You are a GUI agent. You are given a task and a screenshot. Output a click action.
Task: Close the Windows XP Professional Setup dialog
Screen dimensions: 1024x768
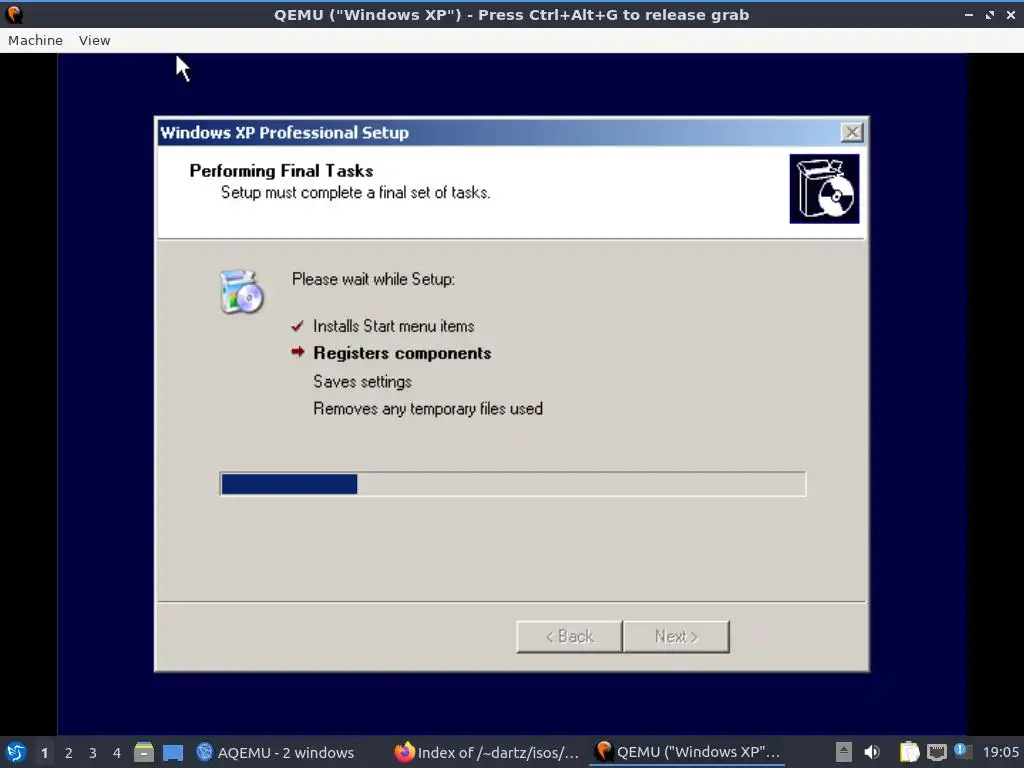852,133
